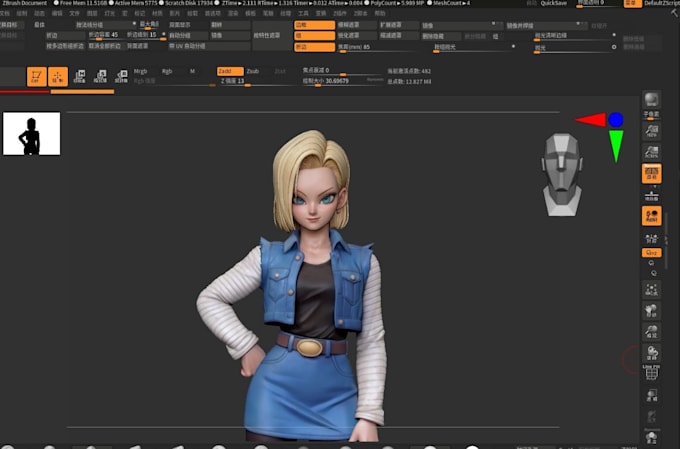Toggle the orange Persp perspective icon
The height and width of the screenshot is (449, 680).
[x=651, y=174]
